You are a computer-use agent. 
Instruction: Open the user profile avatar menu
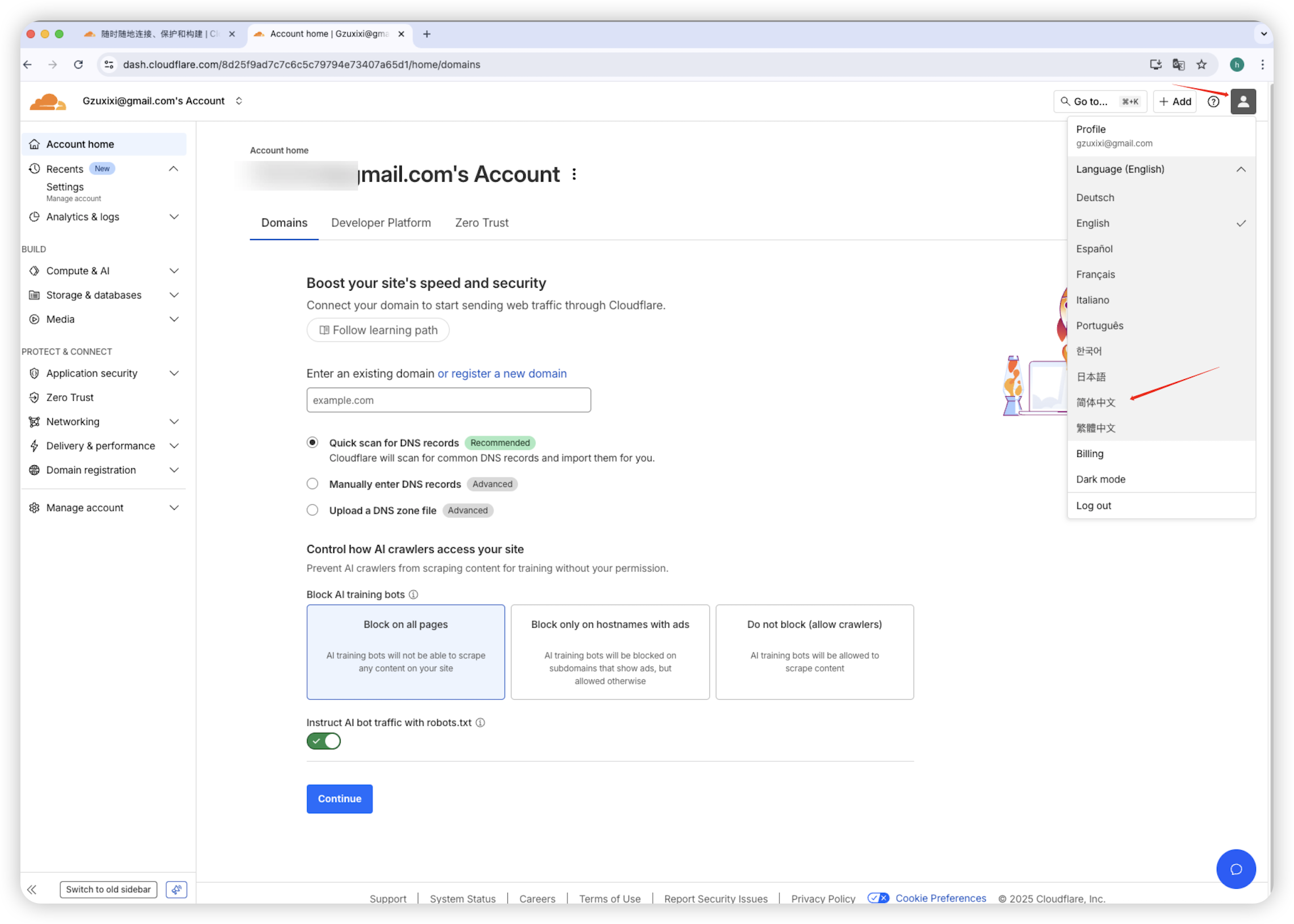[x=1243, y=102]
